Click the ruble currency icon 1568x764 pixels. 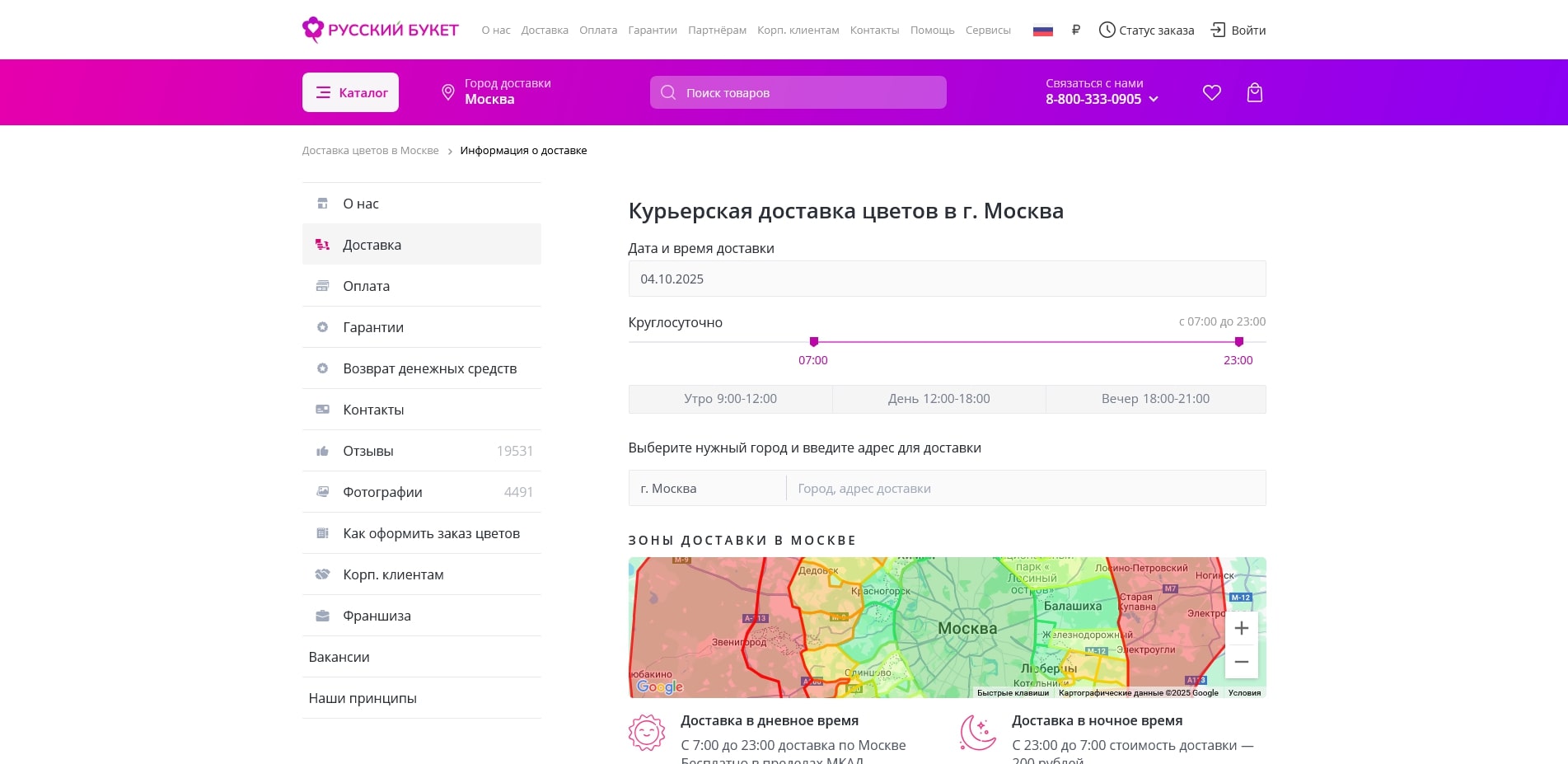(1075, 30)
